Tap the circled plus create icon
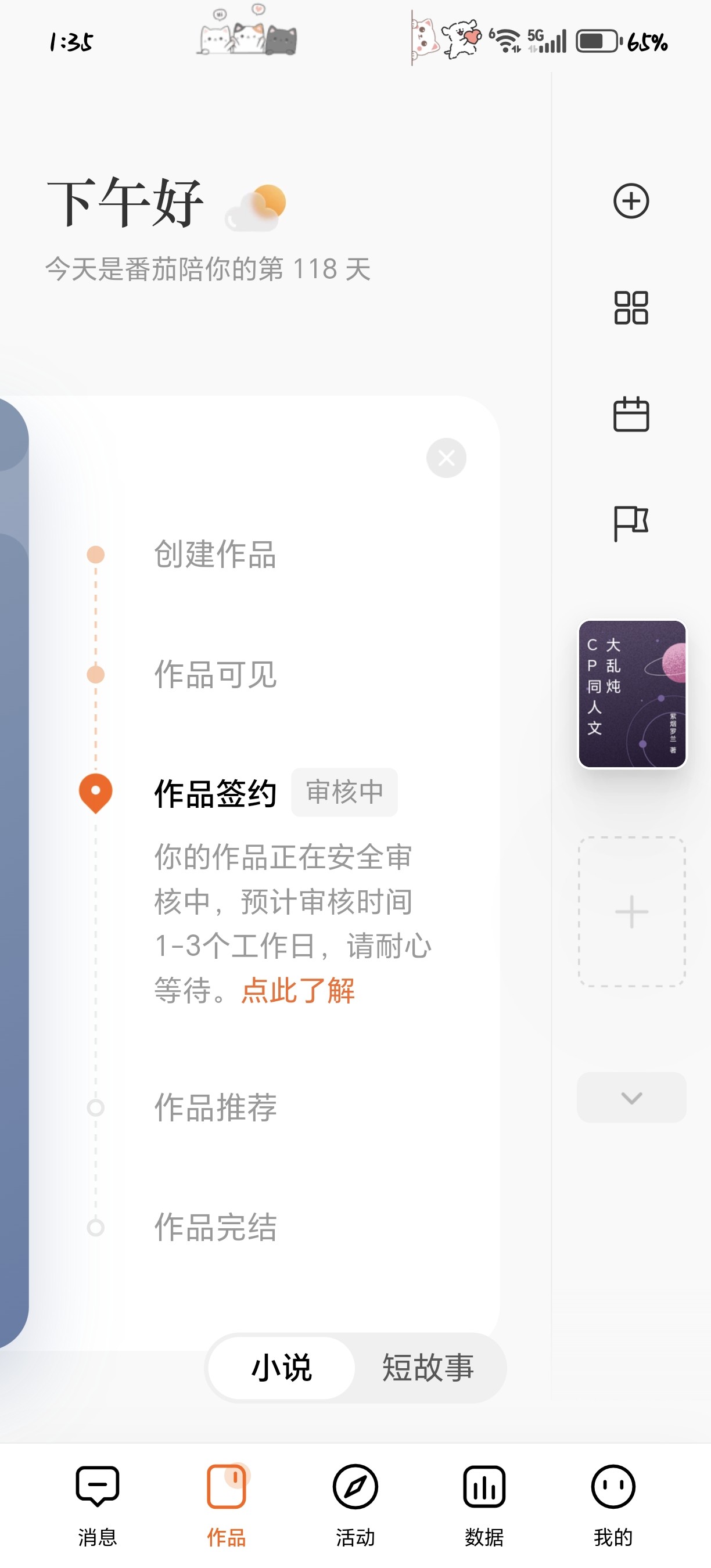 [x=631, y=201]
